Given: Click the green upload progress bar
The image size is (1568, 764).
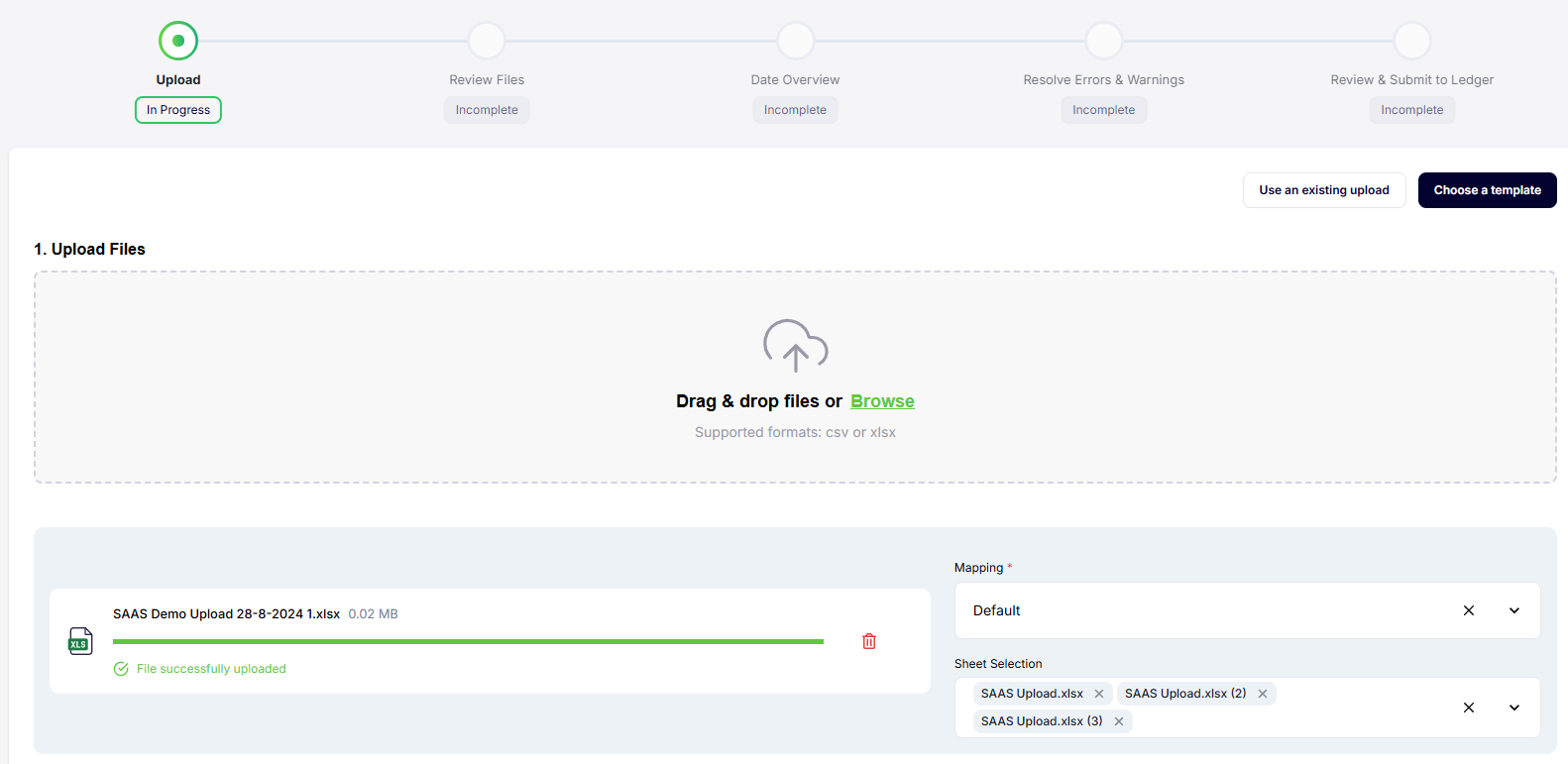Looking at the screenshot, I should (x=468, y=641).
